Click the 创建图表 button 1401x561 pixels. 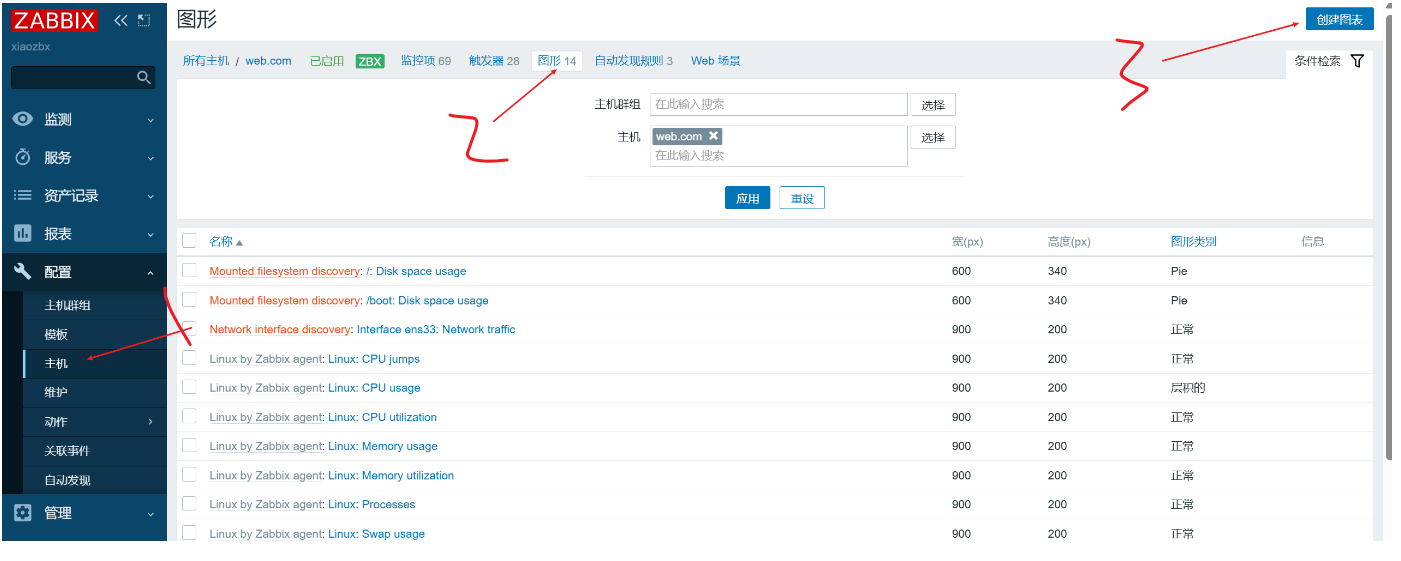pyautogui.click(x=1339, y=19)
